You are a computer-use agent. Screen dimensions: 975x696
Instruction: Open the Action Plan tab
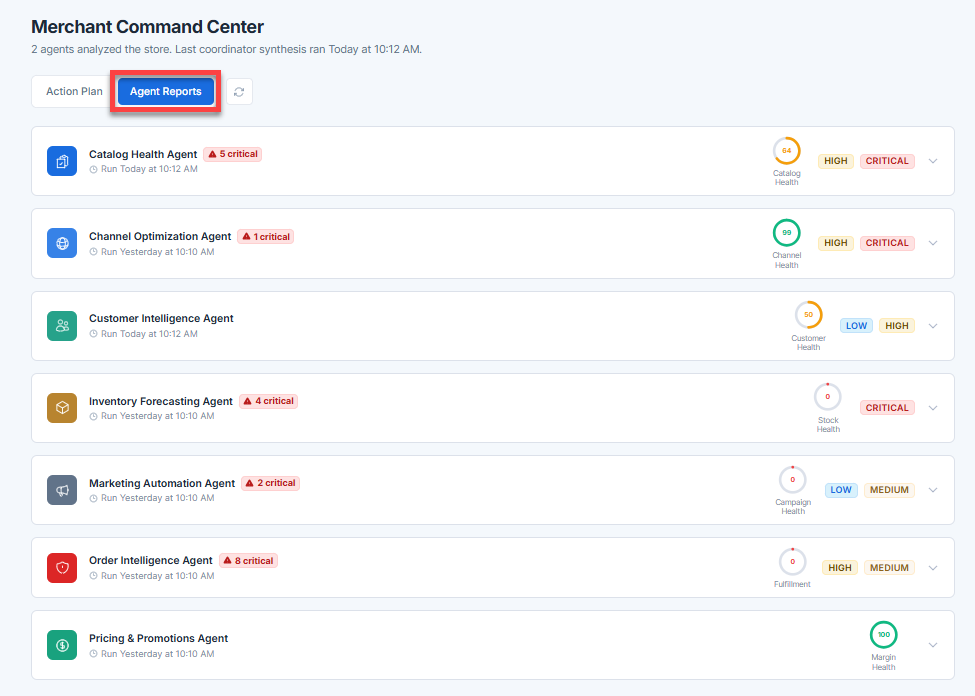pyautogui.click(x=74, y=91)
